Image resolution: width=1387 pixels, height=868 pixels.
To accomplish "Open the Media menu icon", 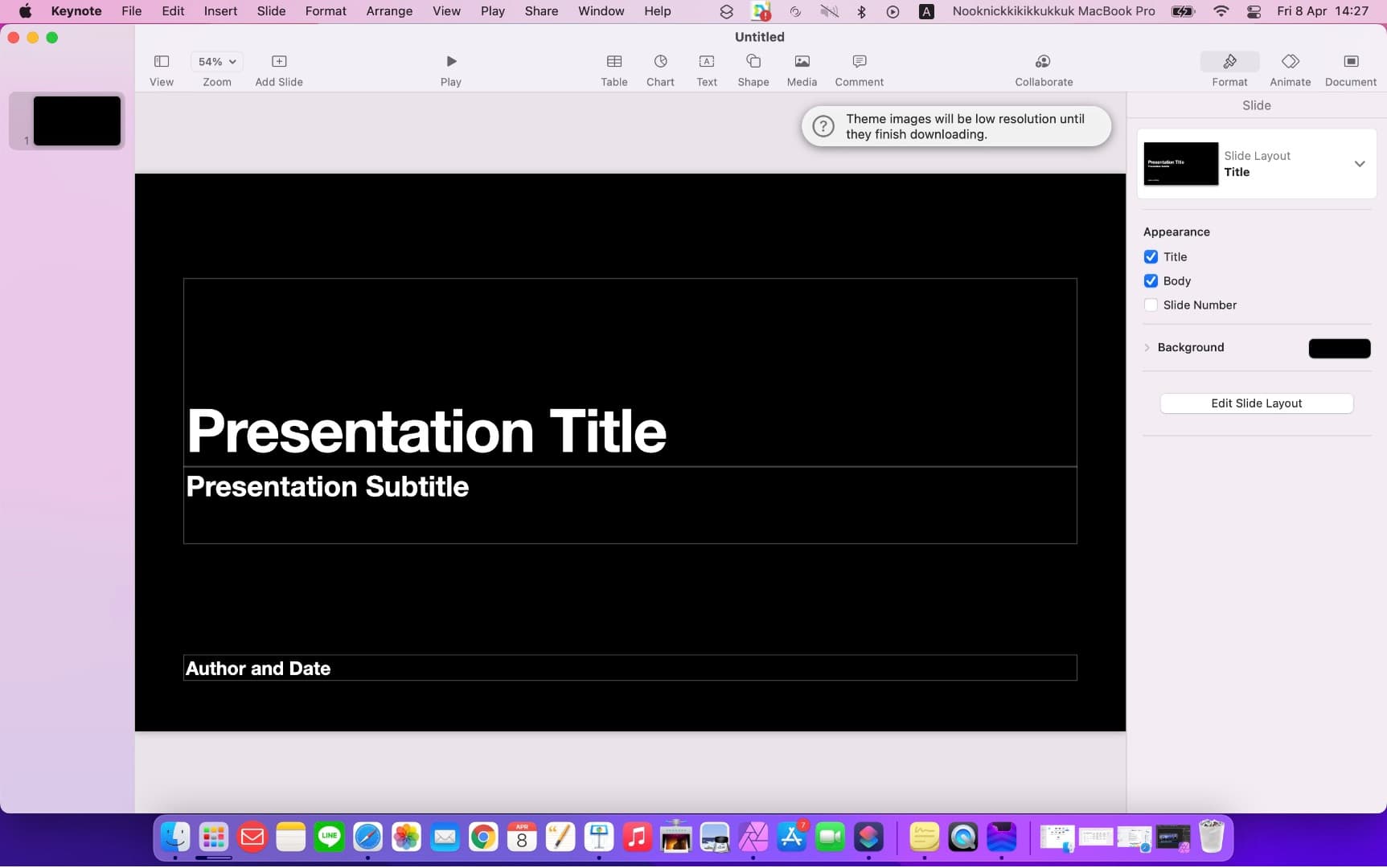I will point(802,63).
